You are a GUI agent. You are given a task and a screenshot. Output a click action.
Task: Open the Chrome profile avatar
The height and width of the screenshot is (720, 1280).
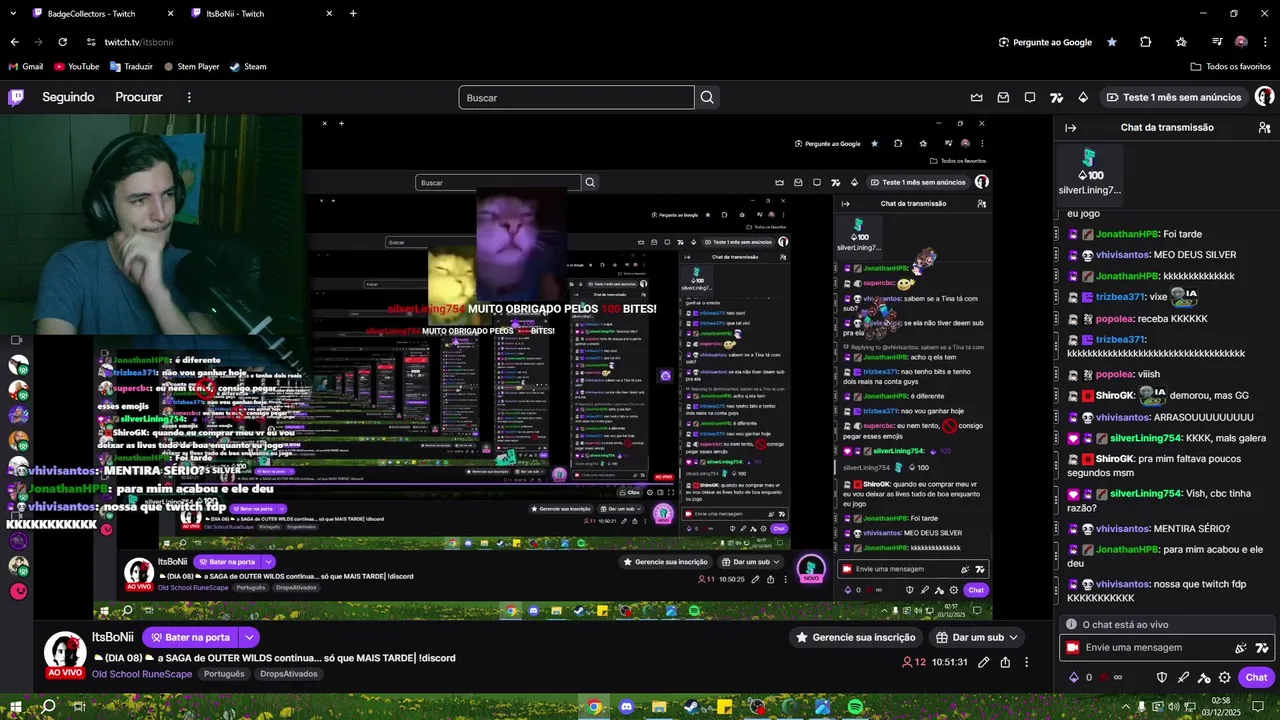pyautogui.click(x=1241, y=42)
